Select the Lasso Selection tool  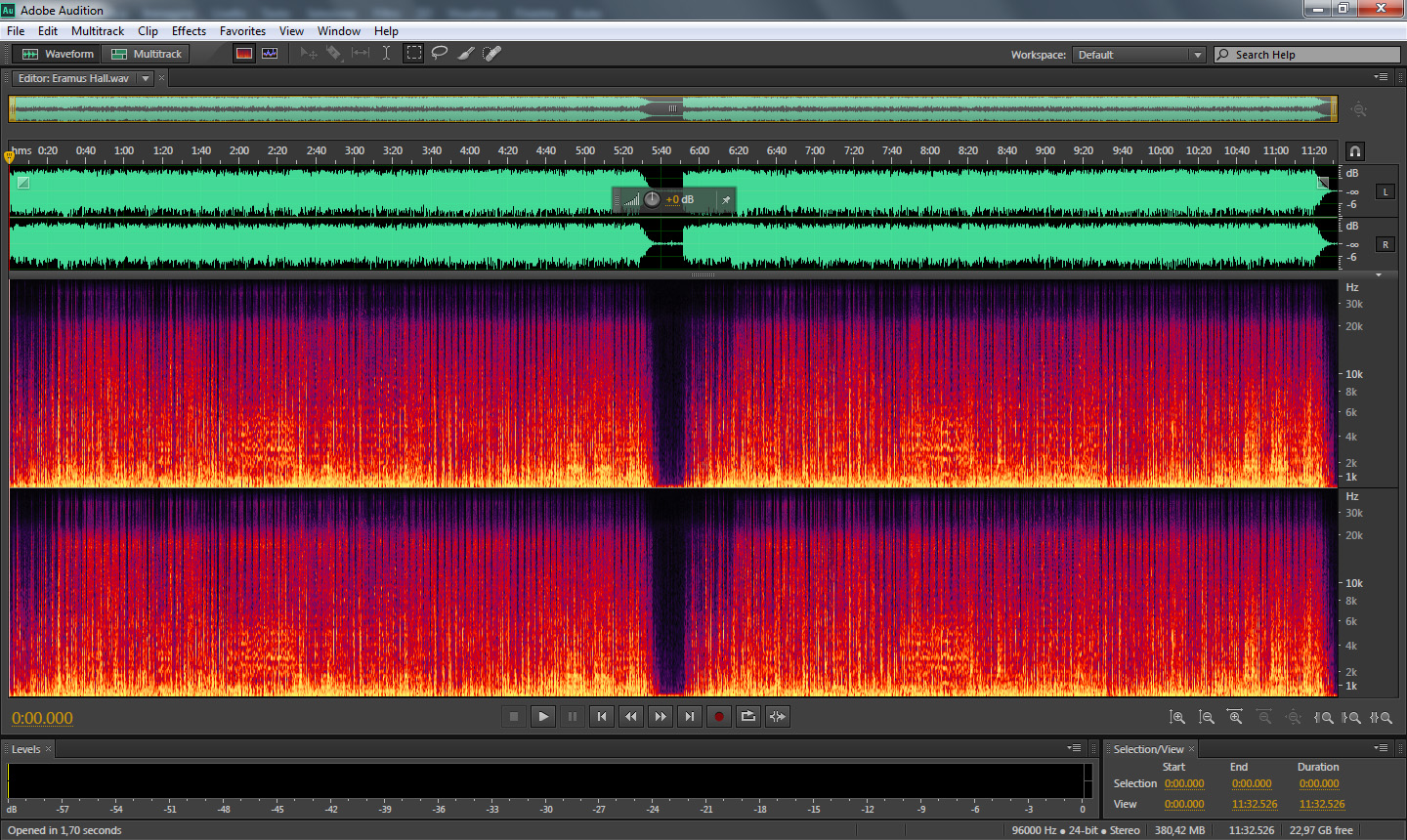click(x=440, y=54)
